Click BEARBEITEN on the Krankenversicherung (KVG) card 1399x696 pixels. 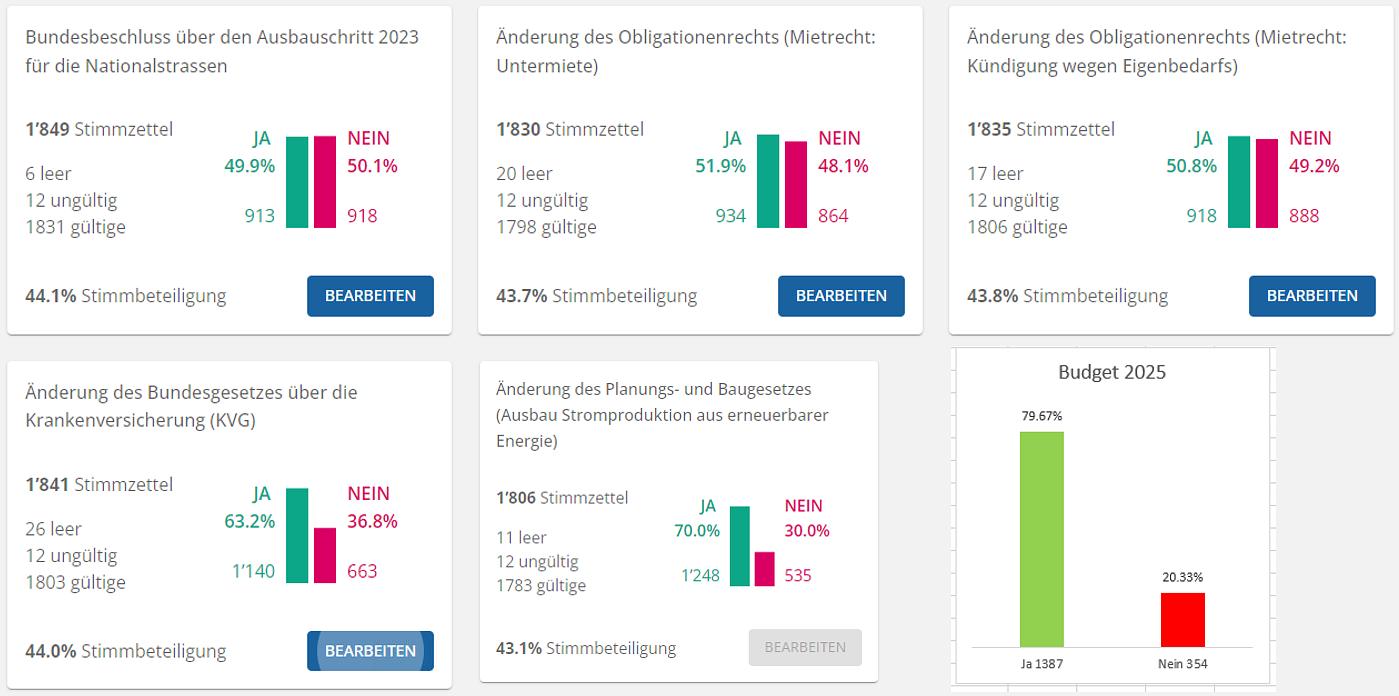(370, 651)
